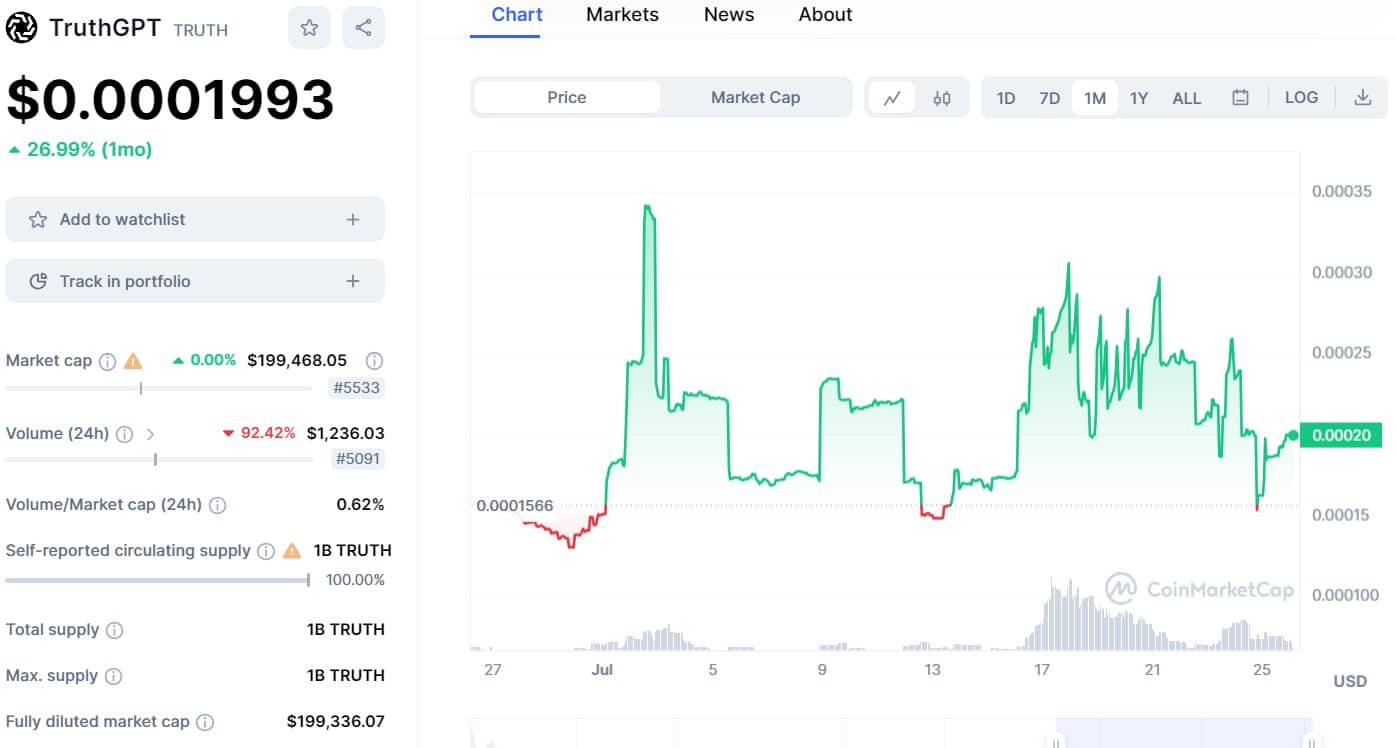The image size is (1396, 748).
Task: Show the Market Cap chart
Action: coord(755,97)
